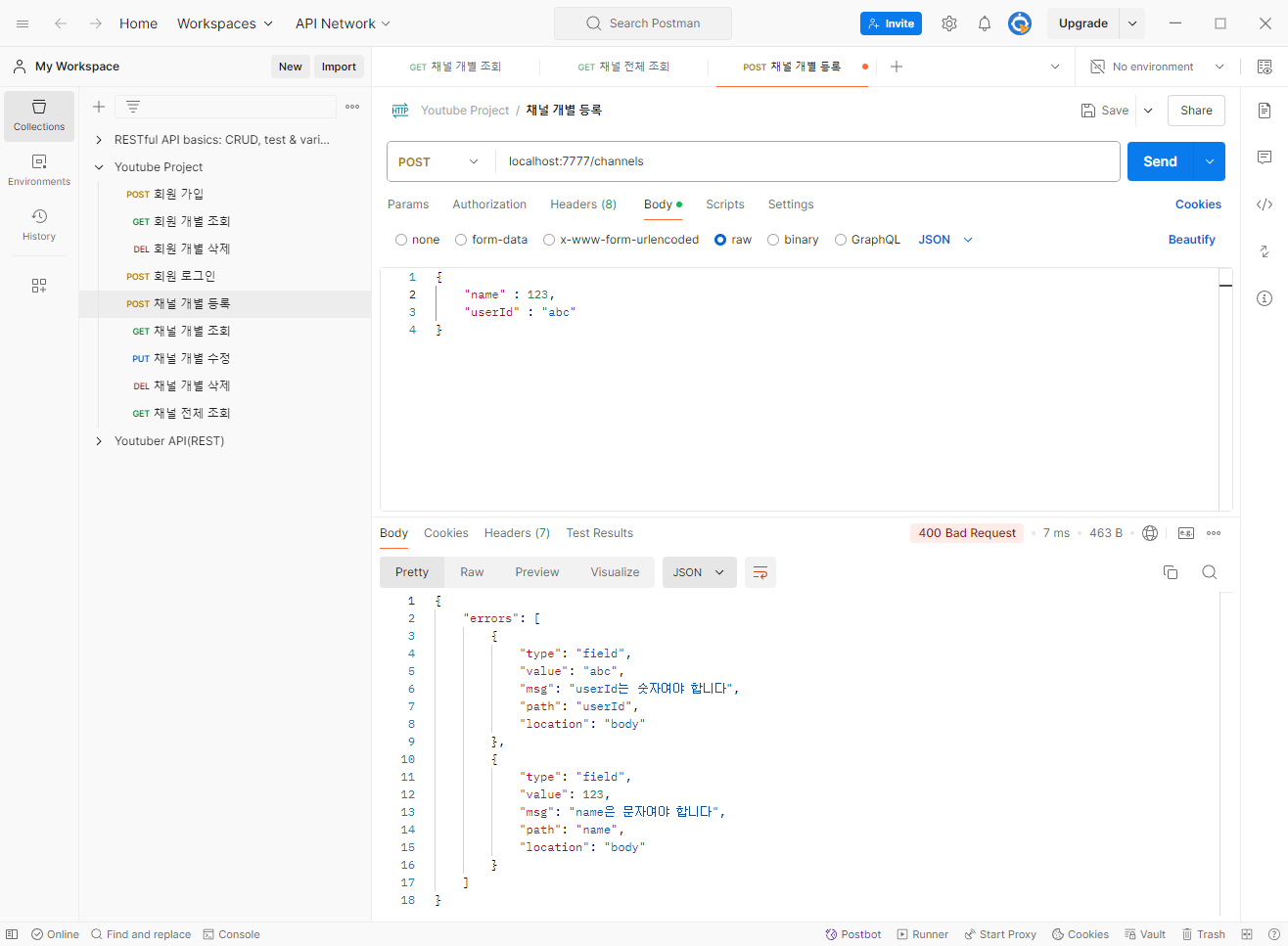Open a new request tab with plus

pos(897,67)
